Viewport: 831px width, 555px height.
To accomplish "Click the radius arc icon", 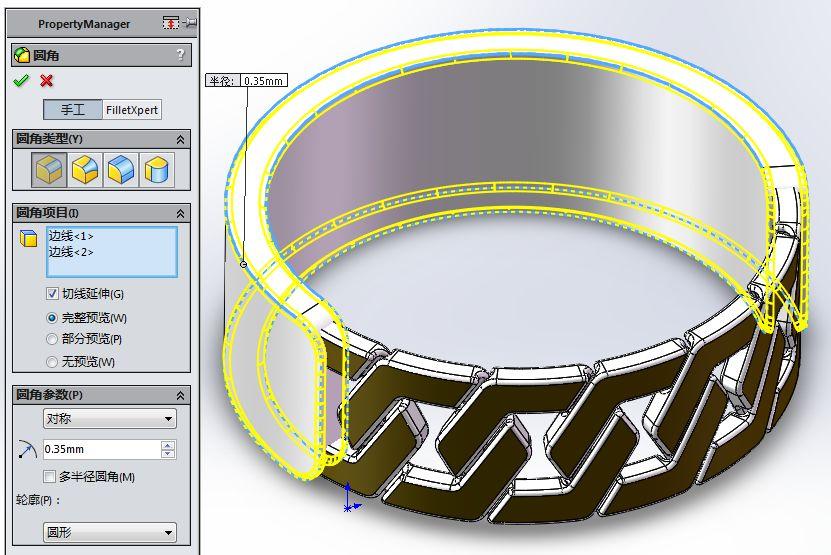I will point(26,450).
